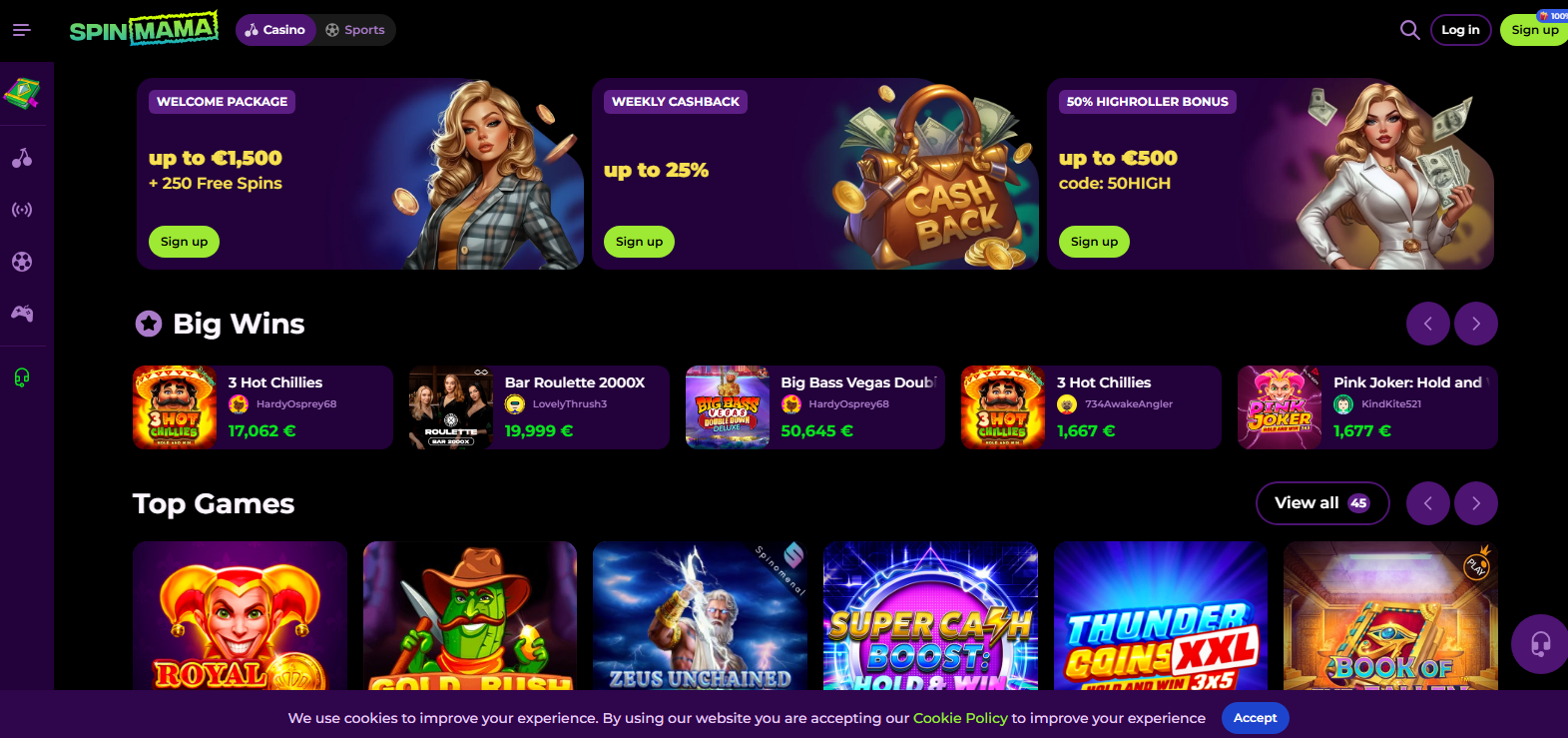The width and height of the screenshot is (1568, 738).
Task: Open the soccer ball sports sidebar icon
Action: coord(22,262)
